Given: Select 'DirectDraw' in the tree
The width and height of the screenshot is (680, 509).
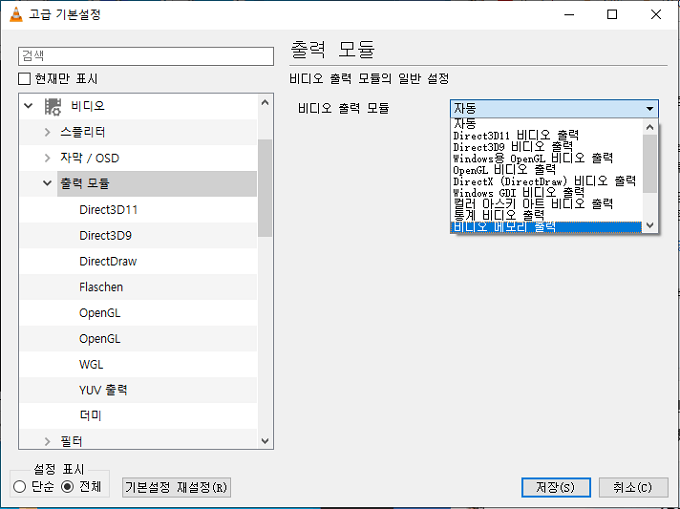Looking at the screenshot, I should [108, 261].
